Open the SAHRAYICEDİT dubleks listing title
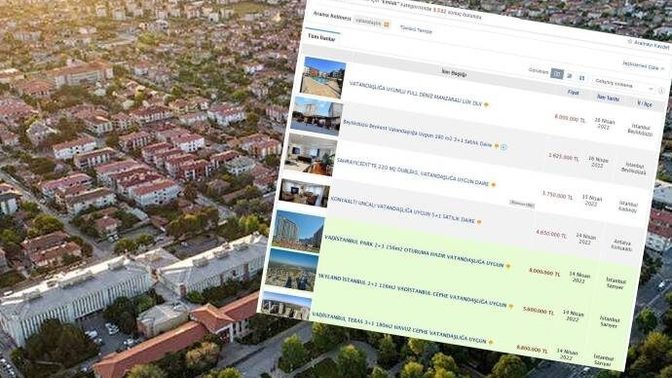This screenshot has width=672, height=378. 413,172
